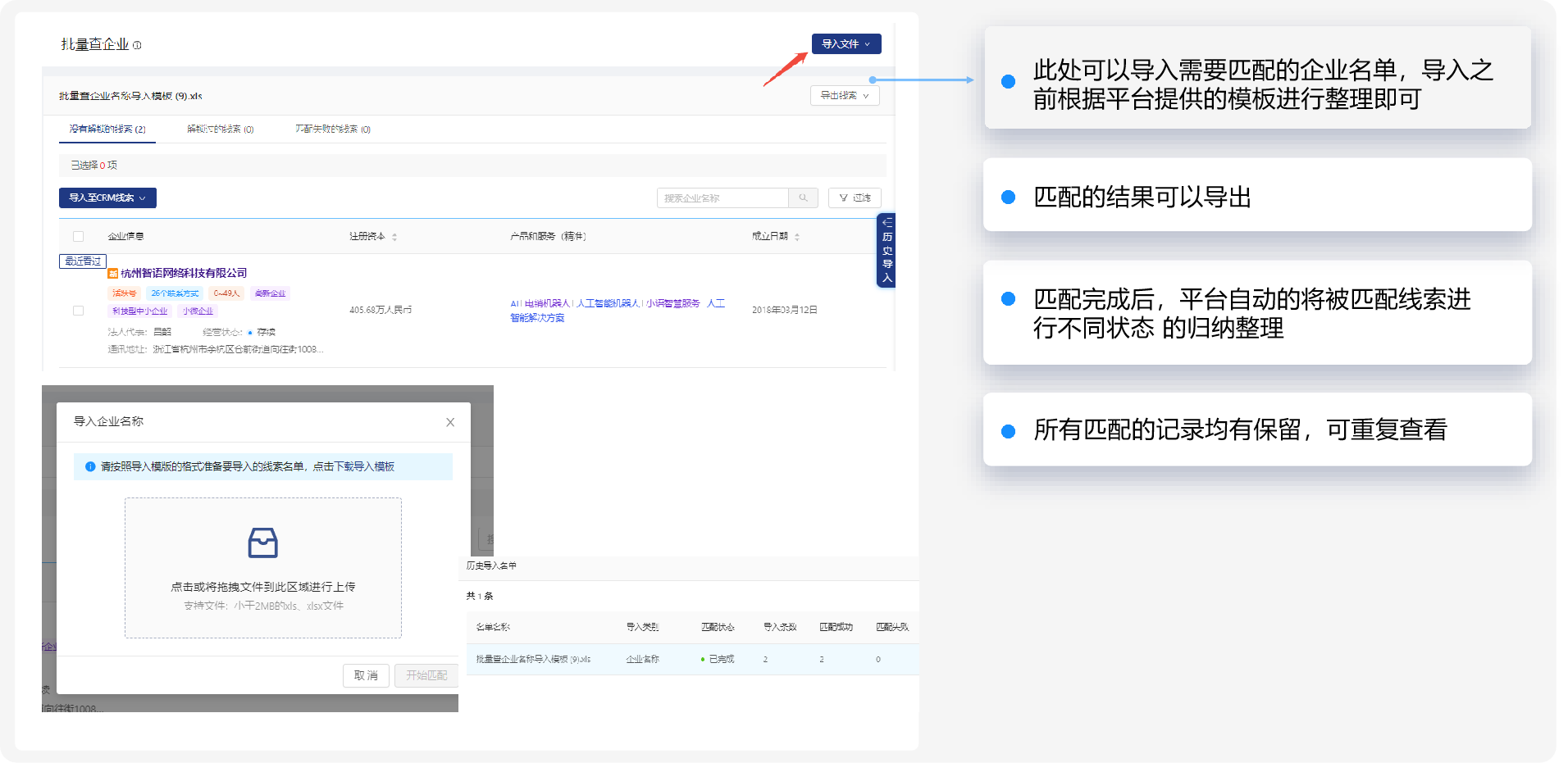Switch to the second tab with (0) count
1568x763 pixels.
click(220, 129)
